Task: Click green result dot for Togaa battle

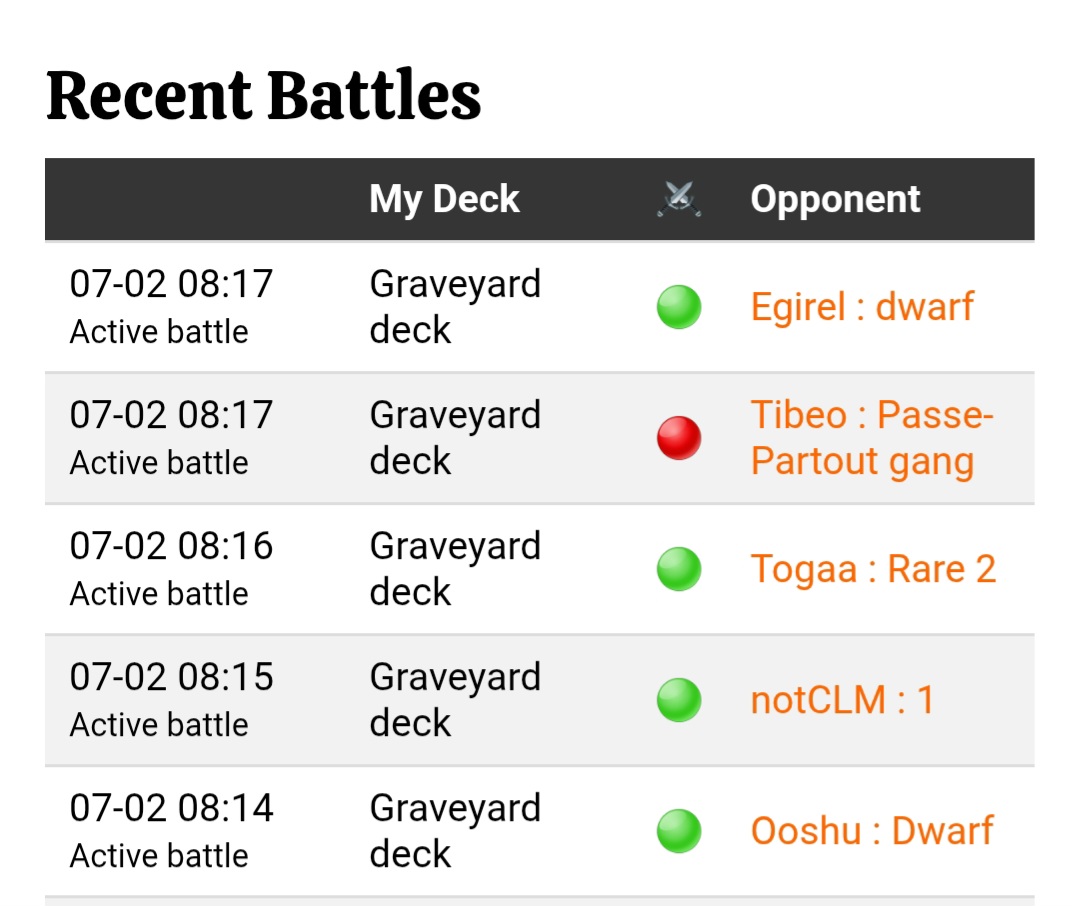Action: tap(679, 569)
